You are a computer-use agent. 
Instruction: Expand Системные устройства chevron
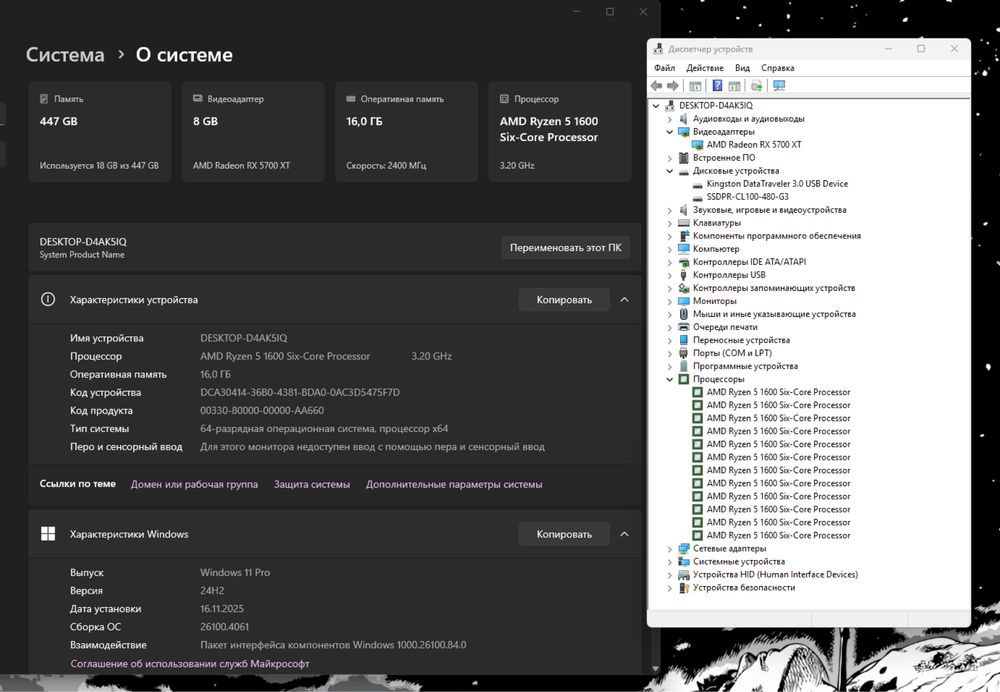[x=670, y=562]
